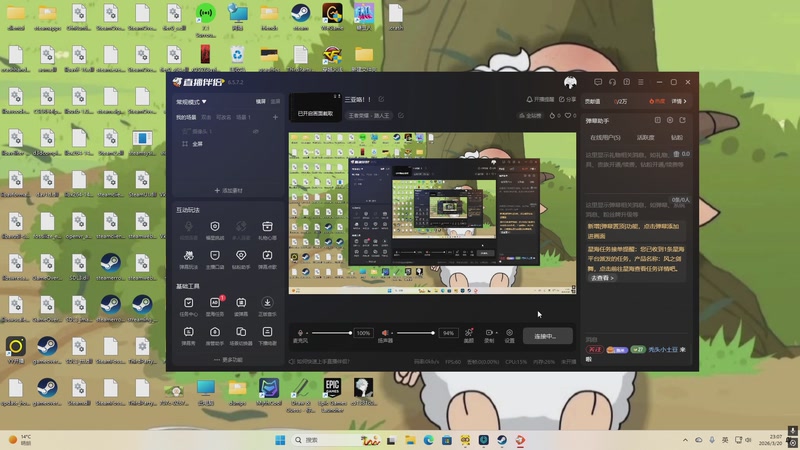Image resolution: width=800 pixels, height=450 pixels.
Task: Click the first square icon in 弹幕助手 header
Action: pos(658,120)
